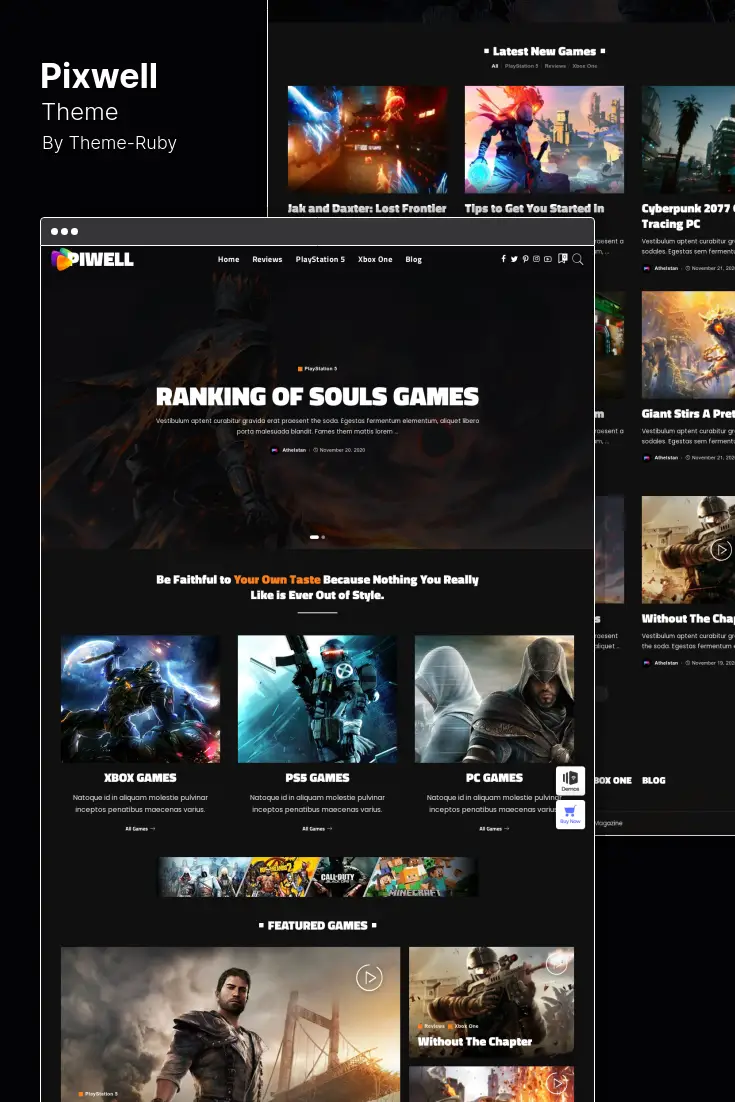The height and width of the screenshot is (1102, 735).
Task: Open the bookmarks reading list icon
Action: click(562, 259)
